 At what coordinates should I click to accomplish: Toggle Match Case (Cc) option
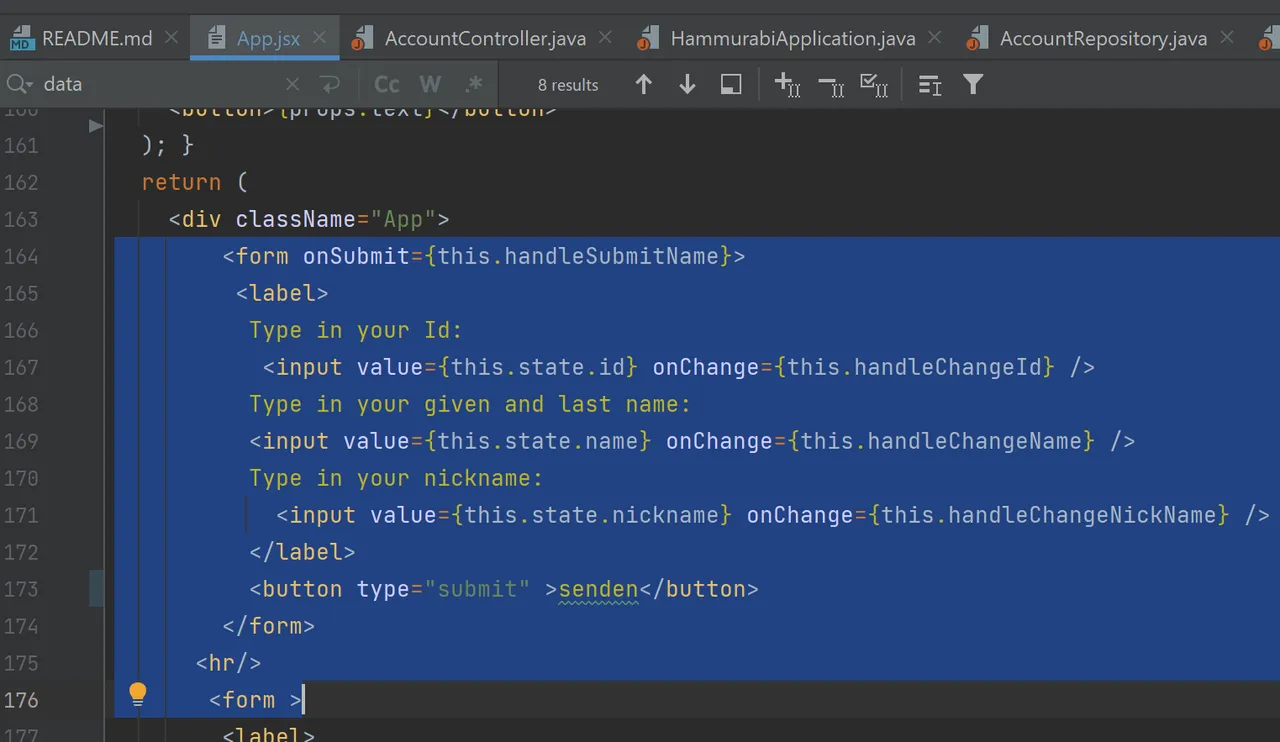(386, 85)
